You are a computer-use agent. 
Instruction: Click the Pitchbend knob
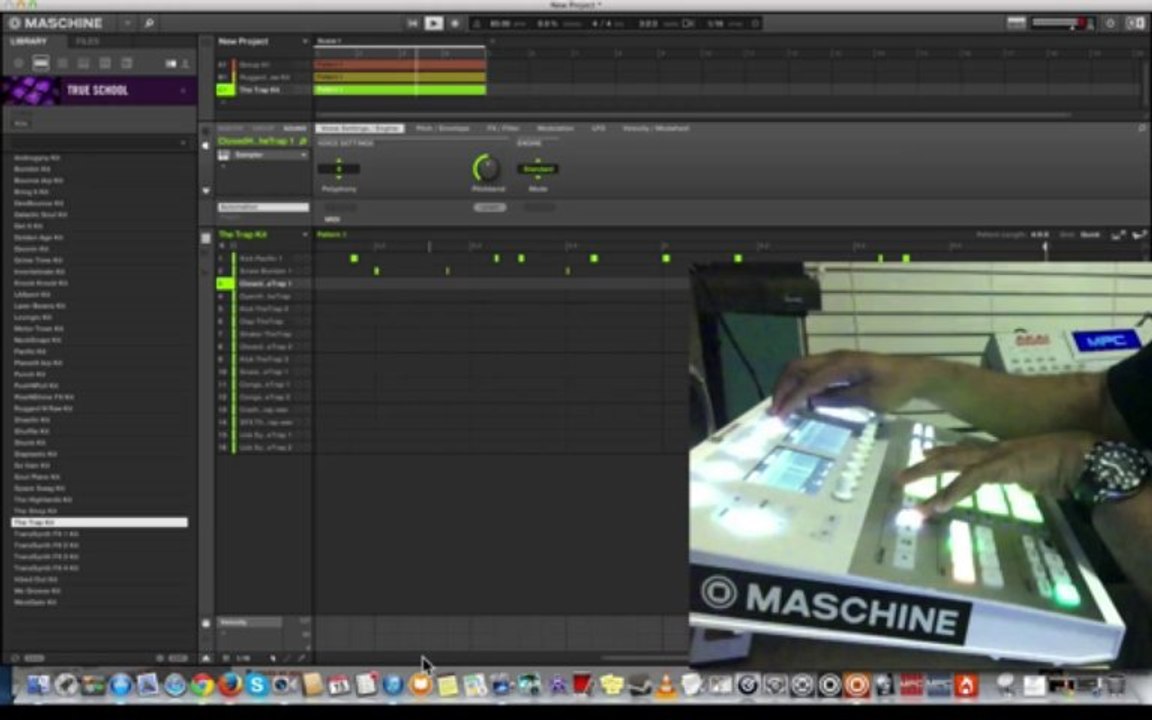pos(486,168)
